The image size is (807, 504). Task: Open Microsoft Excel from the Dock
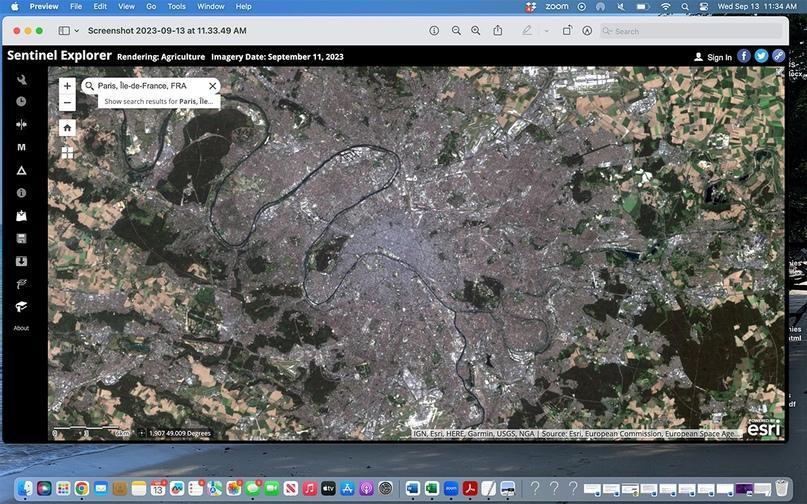431,488
